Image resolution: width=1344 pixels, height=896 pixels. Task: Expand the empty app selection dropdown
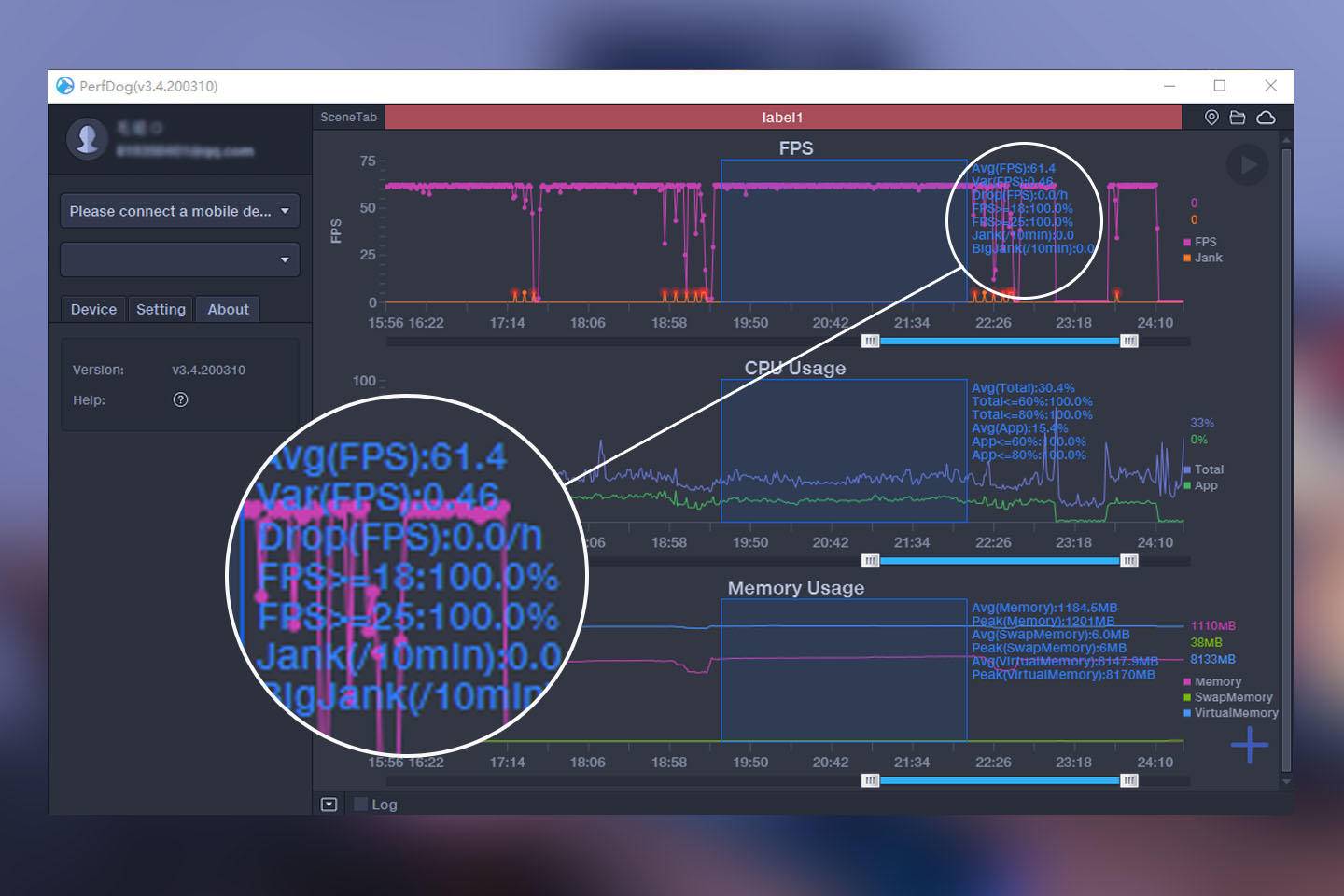coord(179,259)
